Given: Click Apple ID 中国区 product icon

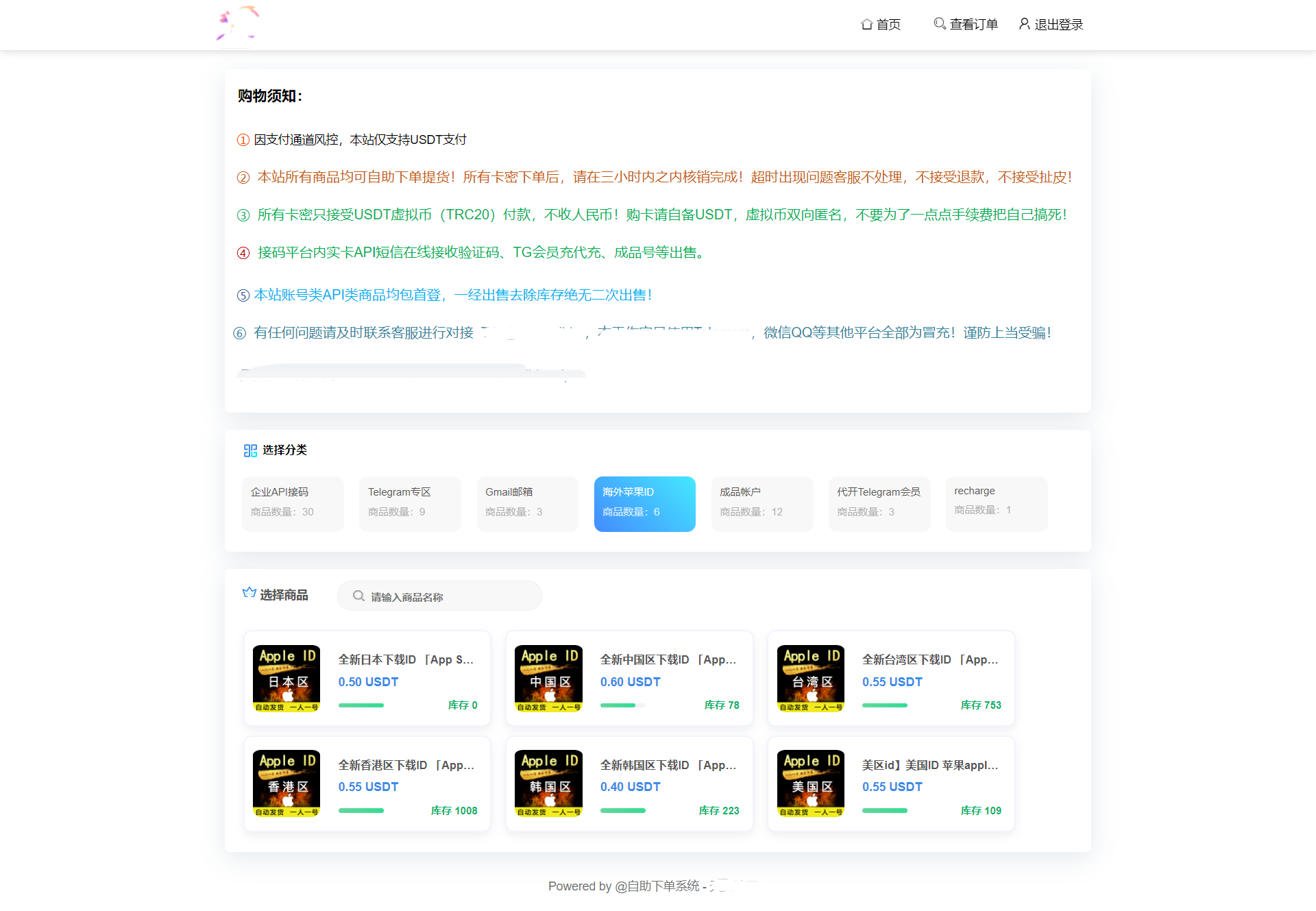Looking at the screenshot, I should [548, 678].
